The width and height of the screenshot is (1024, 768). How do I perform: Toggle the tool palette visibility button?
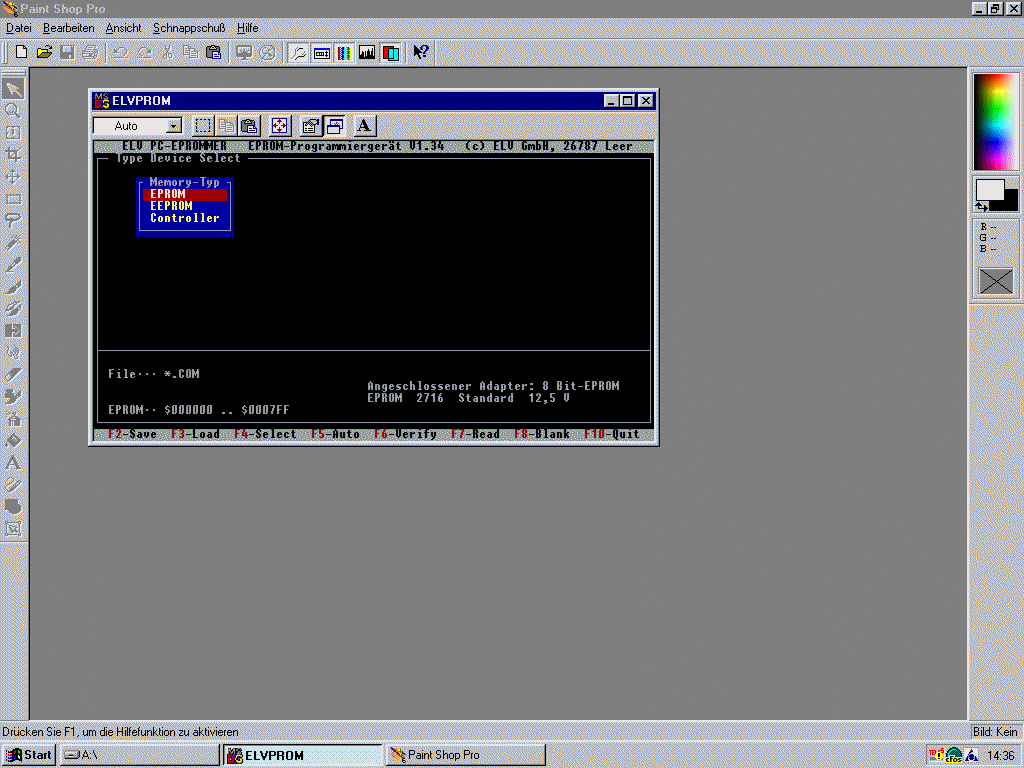[x=298, y=52]
